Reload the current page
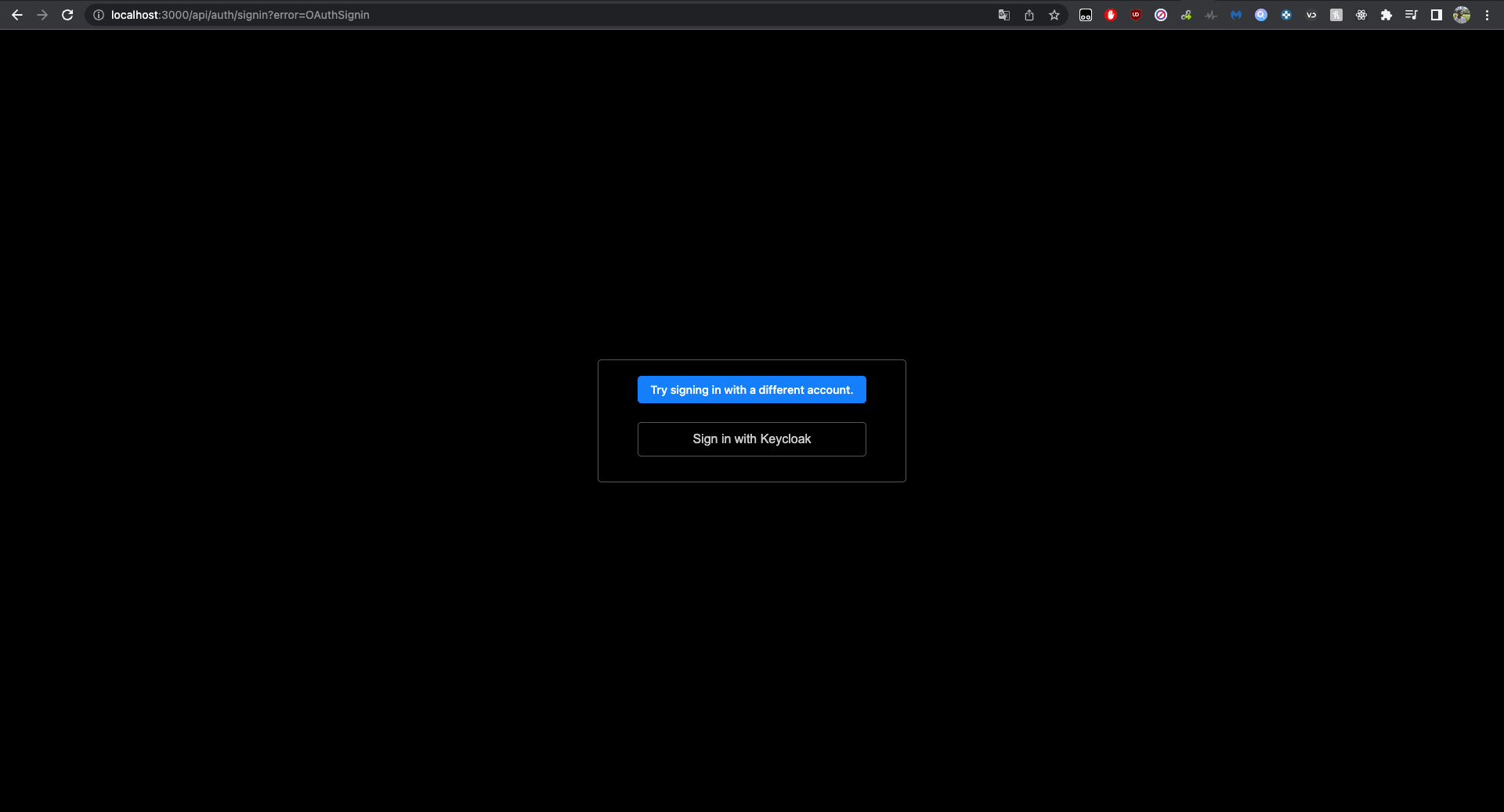This screenshot has width=1504, height=812. click(x=67, y=15)
